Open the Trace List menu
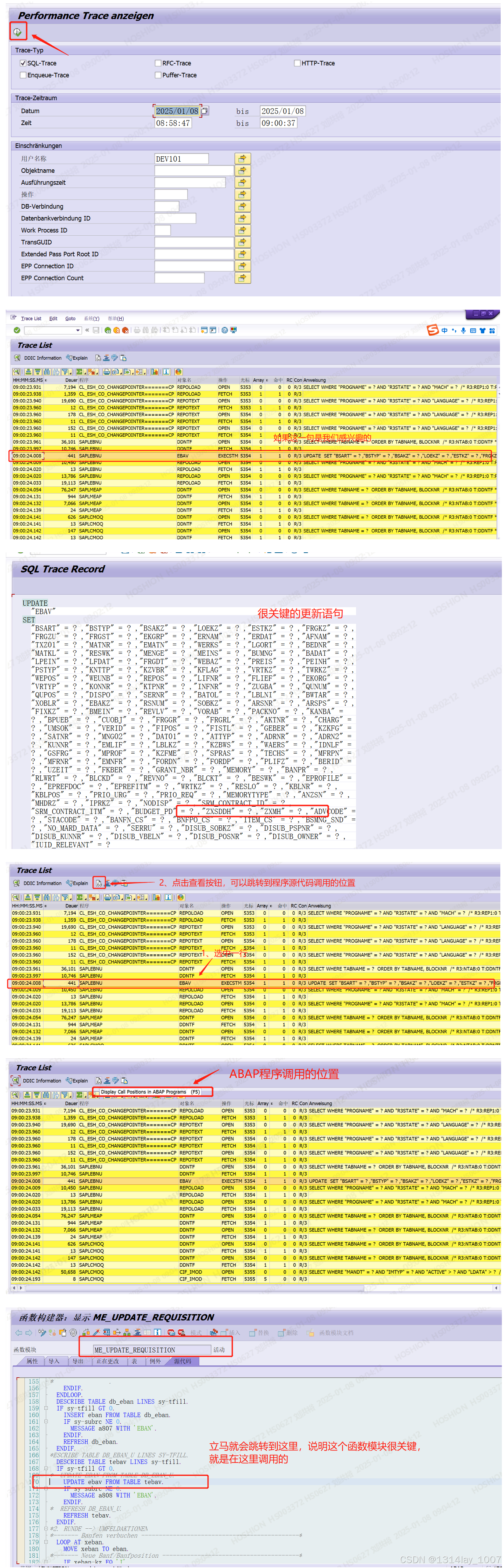This screenshot has height=1568, width=503. point(31,318)
